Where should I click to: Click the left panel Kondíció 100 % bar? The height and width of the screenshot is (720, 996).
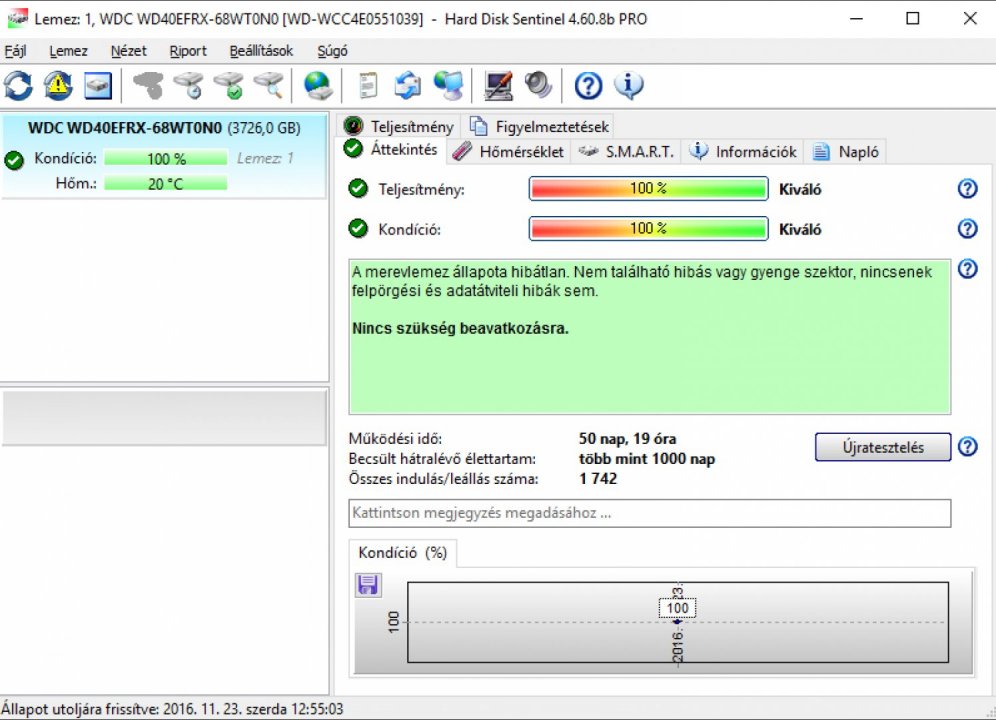(x=166, y=158)
